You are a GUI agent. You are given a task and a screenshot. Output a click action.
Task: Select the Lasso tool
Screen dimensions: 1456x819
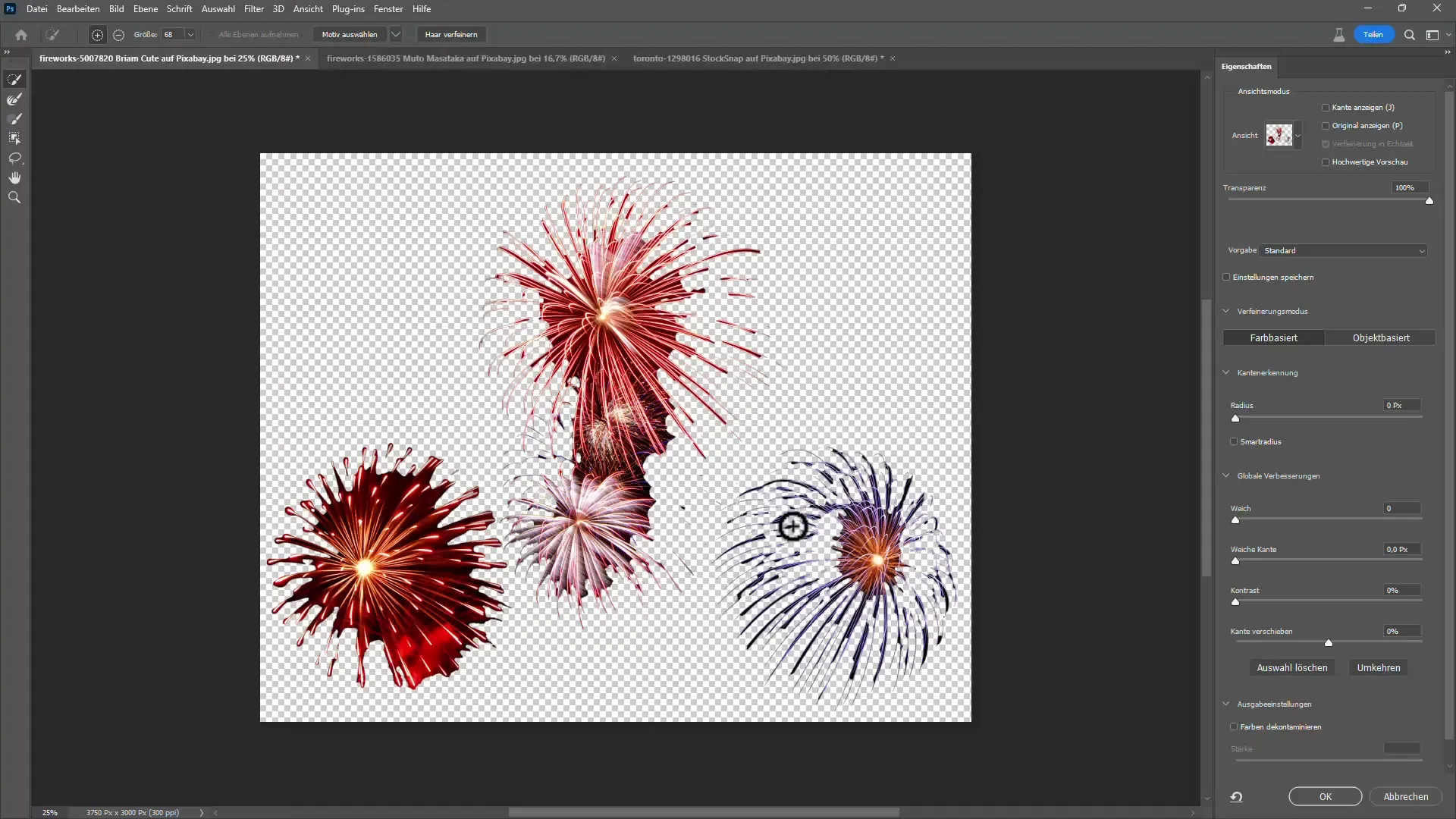[x=14, y=158]
